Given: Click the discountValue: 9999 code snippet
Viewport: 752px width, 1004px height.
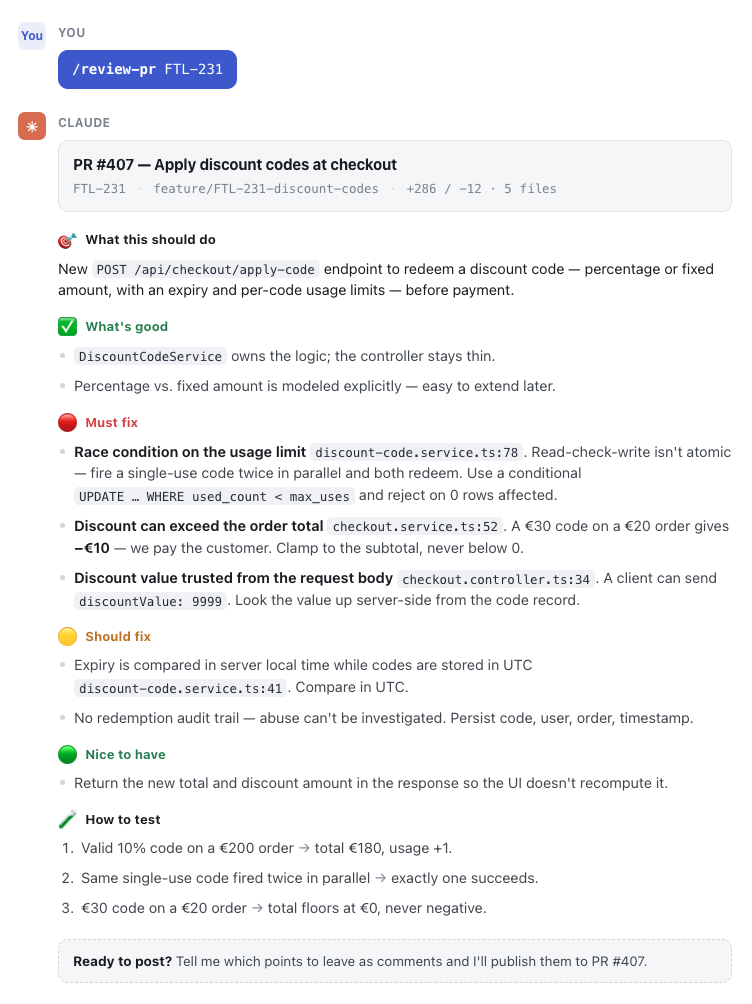Looking at the screenshot, I should pos(151,601).
